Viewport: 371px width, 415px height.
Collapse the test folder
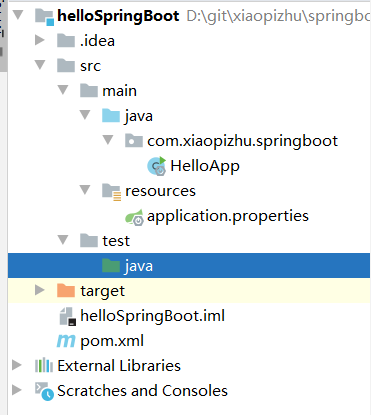(63, 240)
